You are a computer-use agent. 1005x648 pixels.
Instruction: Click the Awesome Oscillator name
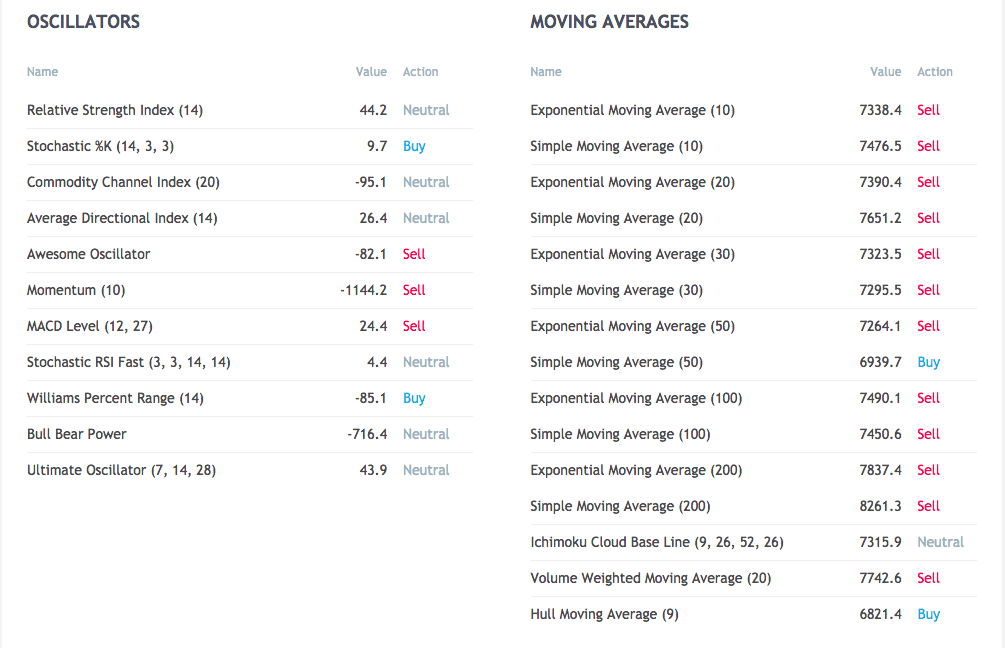pos(88,254)
